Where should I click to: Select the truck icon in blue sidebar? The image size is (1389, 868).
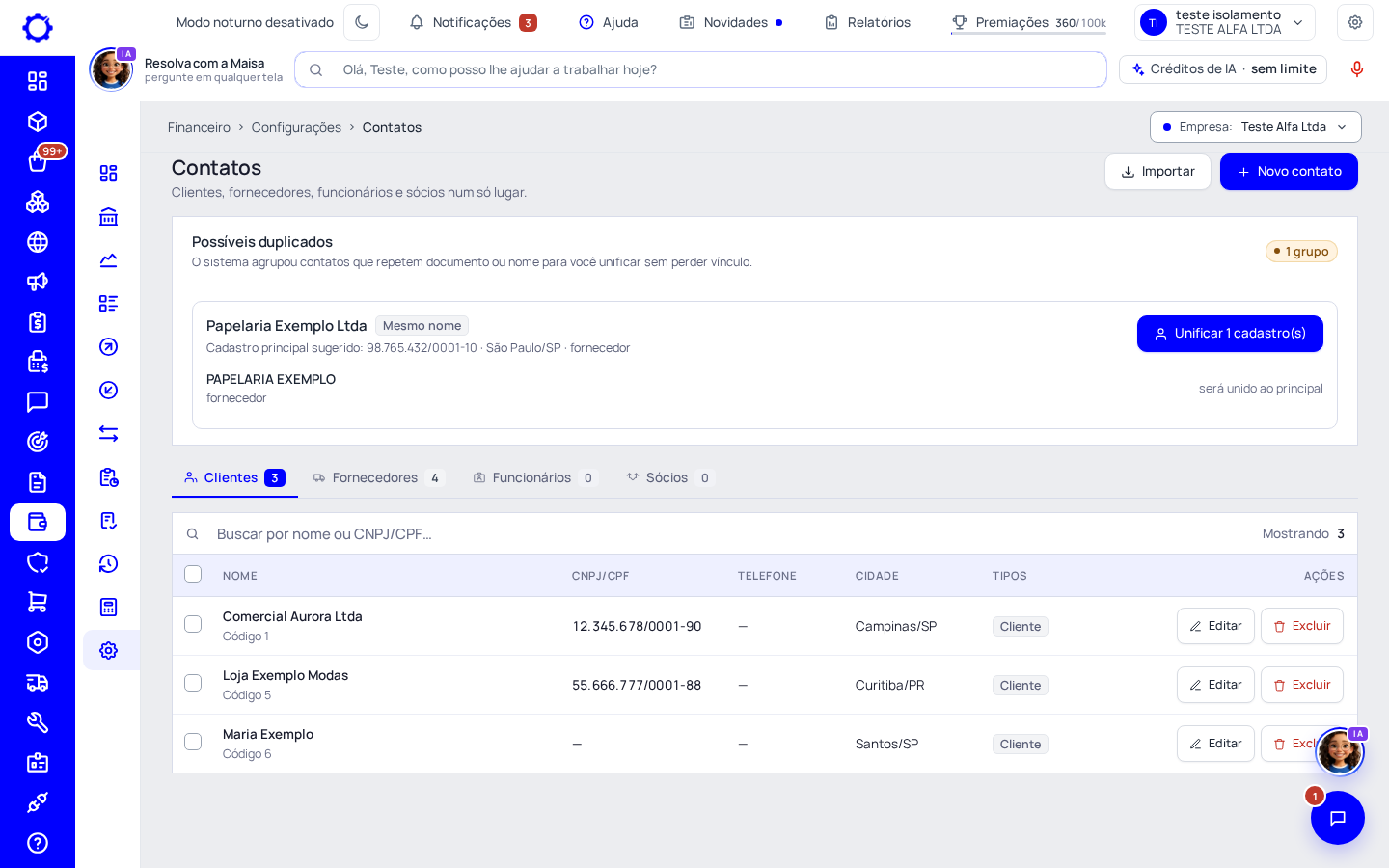point(38,683)
